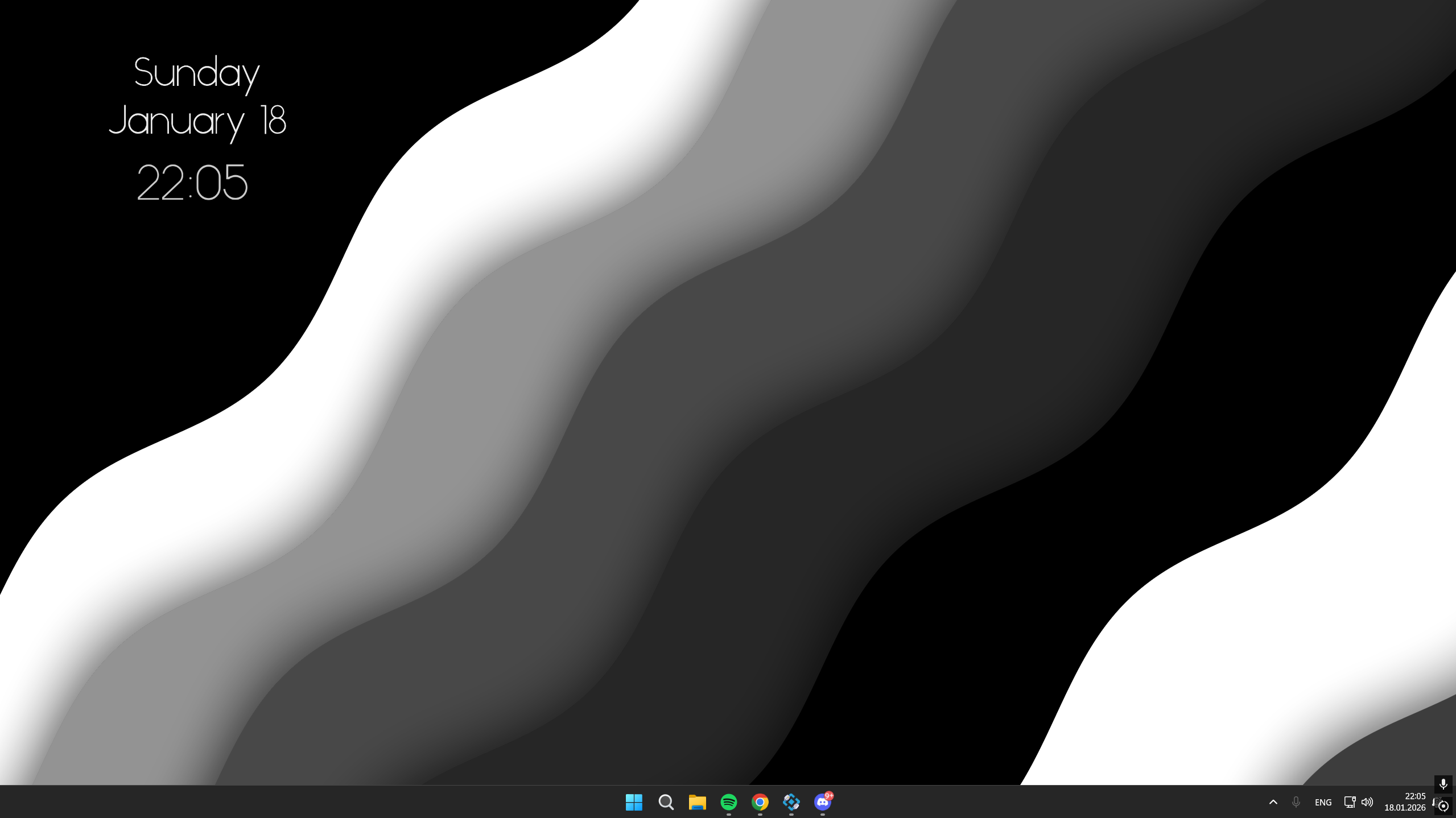Open the Windows Start menu
1456x818 pixels.
tap(634, 802)
